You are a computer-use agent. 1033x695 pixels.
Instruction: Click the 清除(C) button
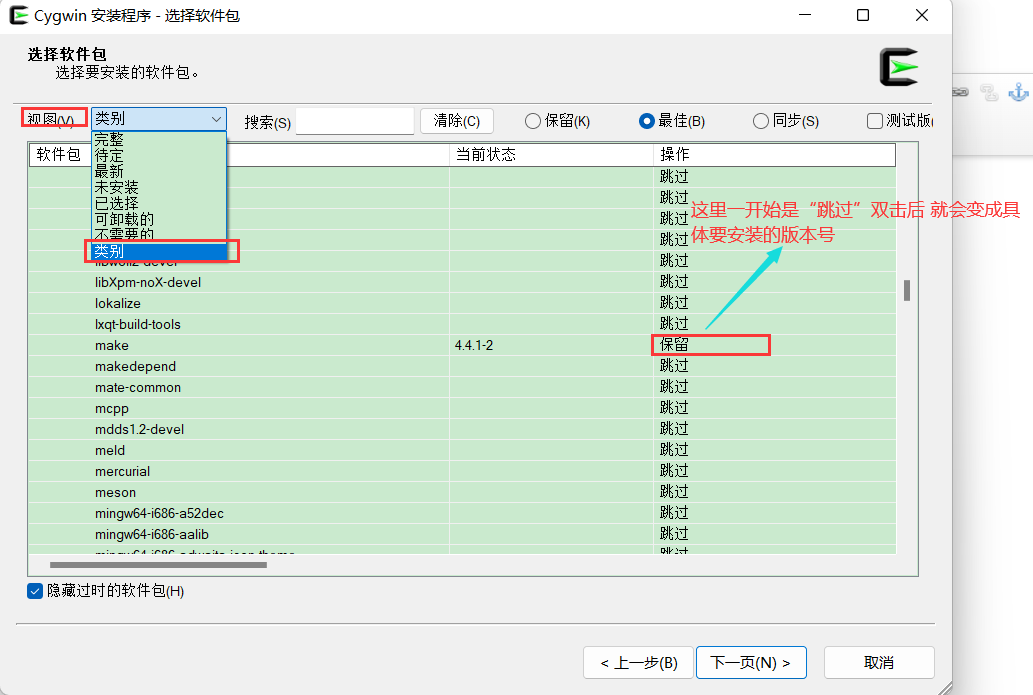[457, 121]
